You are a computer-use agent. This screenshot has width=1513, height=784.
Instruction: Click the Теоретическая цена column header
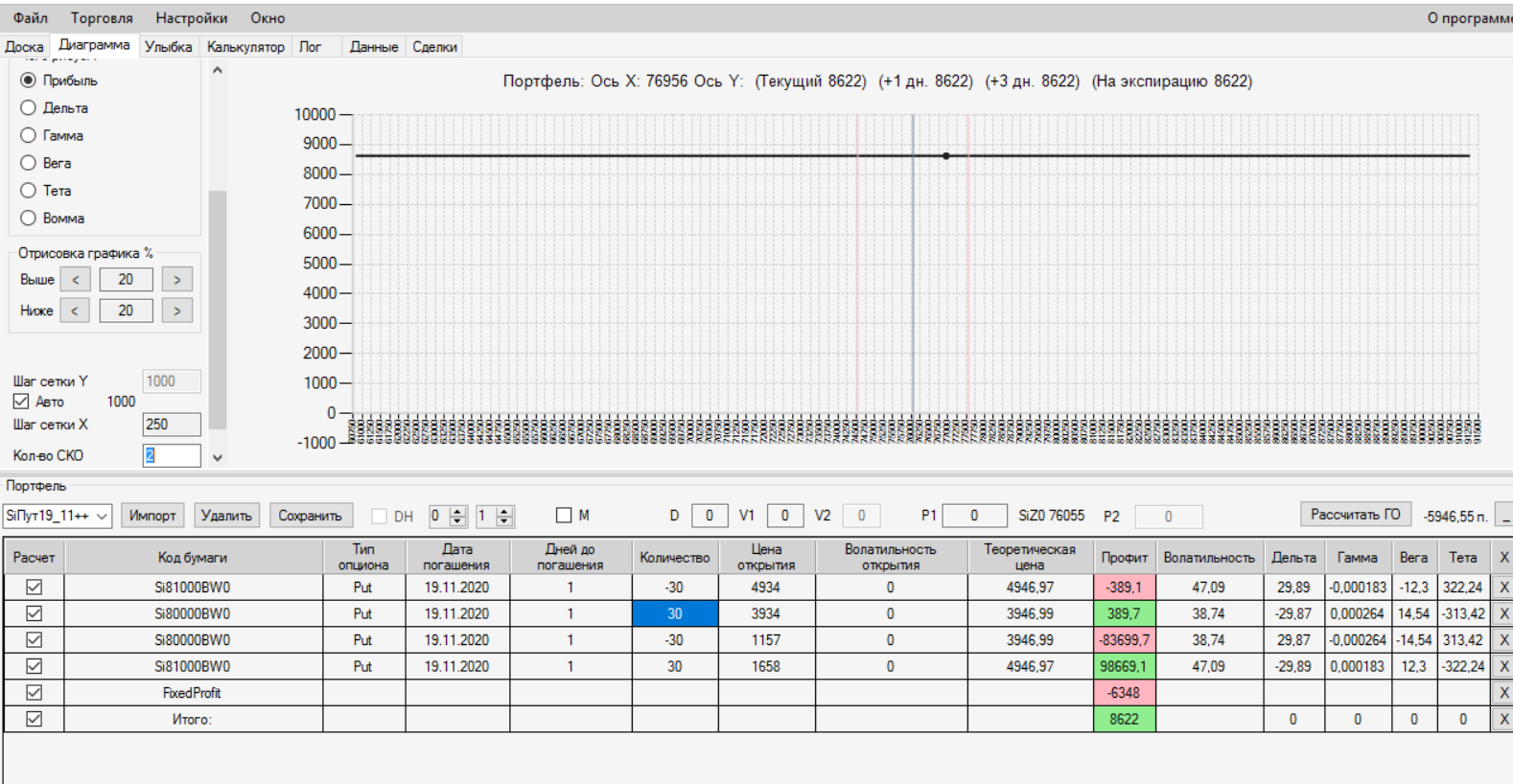(1030, 557)
